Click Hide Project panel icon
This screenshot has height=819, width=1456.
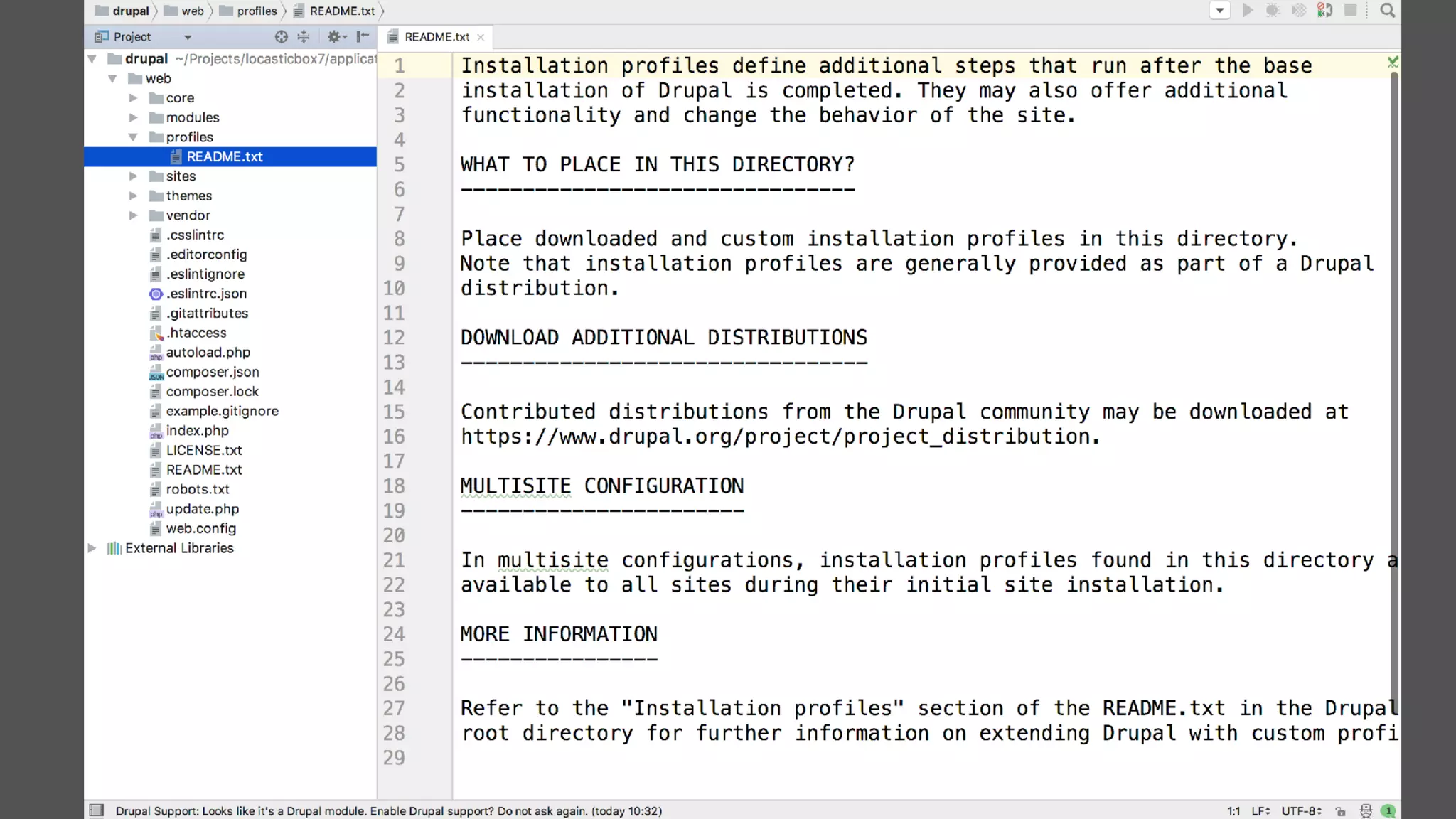pyautogui.click(x=363, y=37)
